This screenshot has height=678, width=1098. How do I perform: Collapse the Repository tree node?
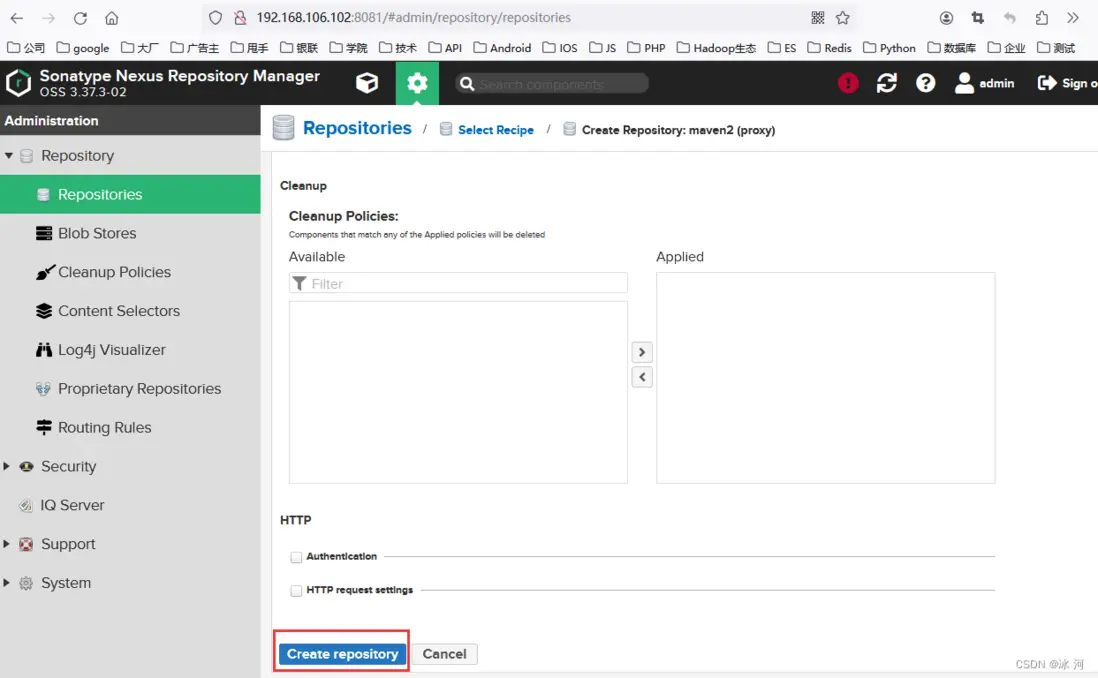(x=8, y=156)
